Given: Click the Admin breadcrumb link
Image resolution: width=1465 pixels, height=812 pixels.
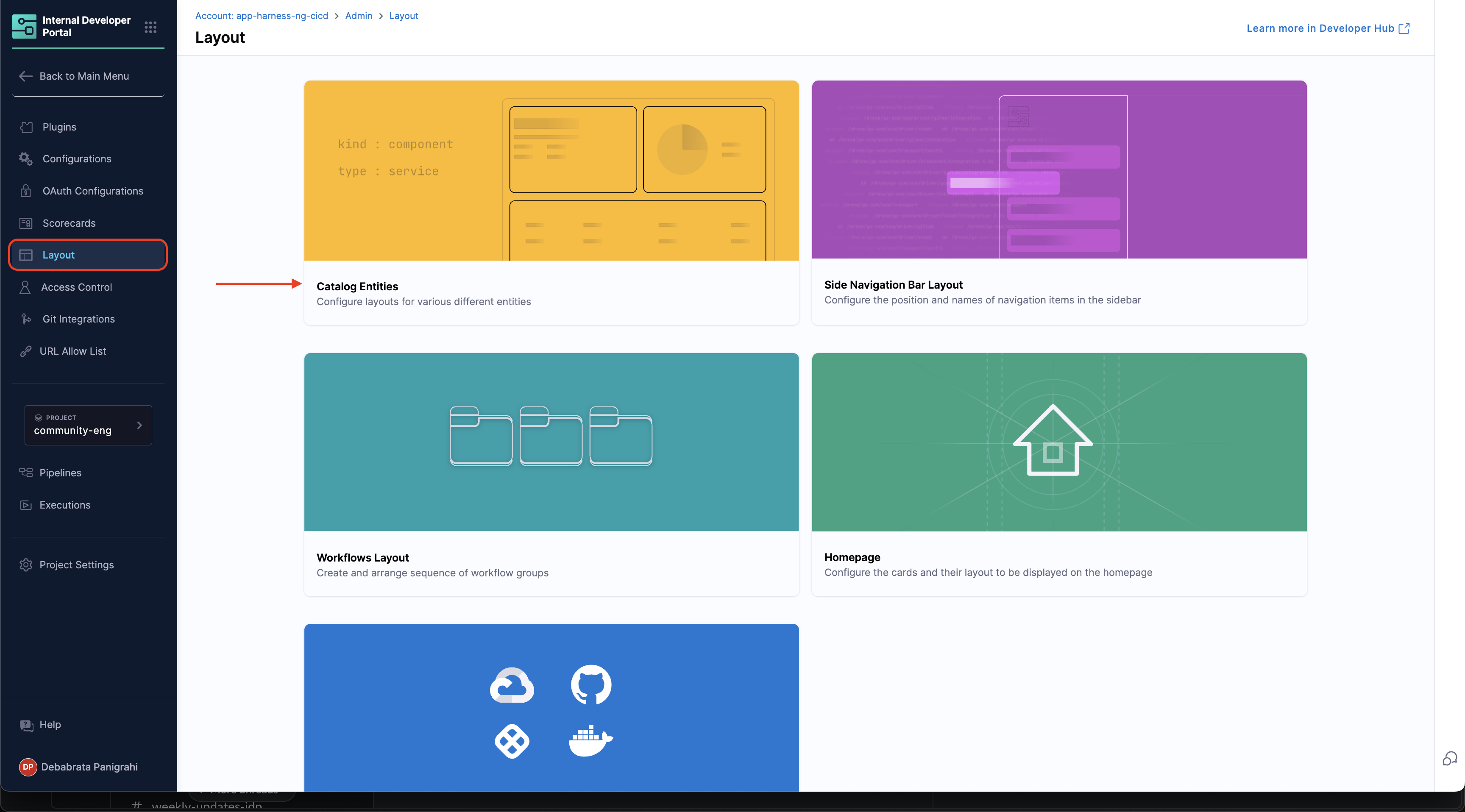Looking at the screenshot, I should tap(358, 16).
